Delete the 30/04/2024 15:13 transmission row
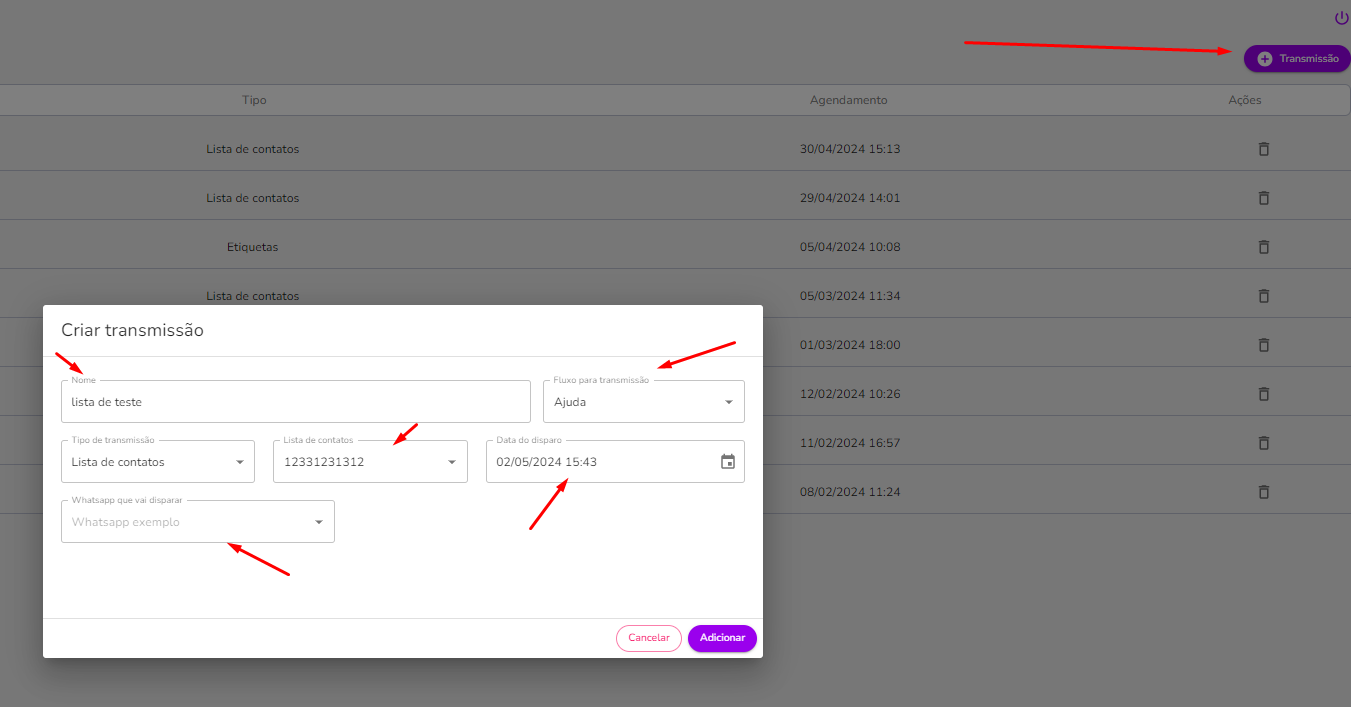Viewport: 1351px width, 707px height. coord(1263,149)
